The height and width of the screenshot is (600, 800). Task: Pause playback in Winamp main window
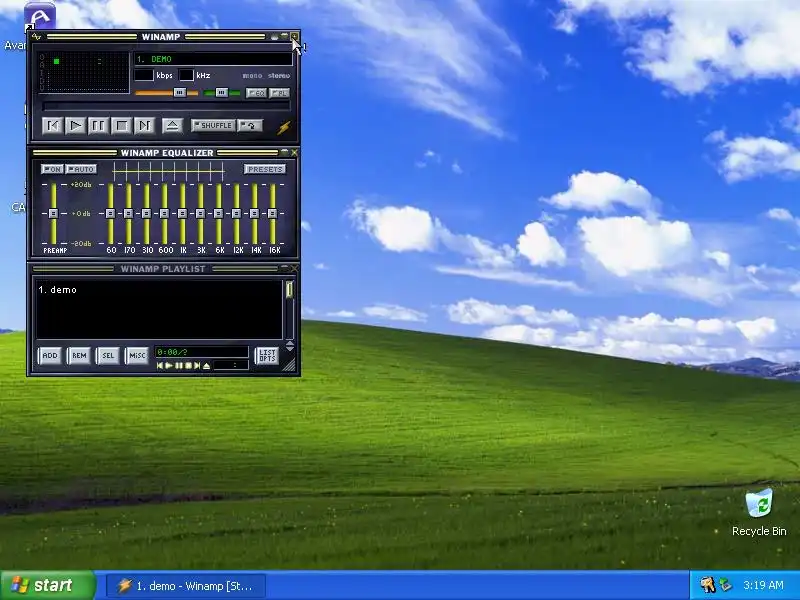98,126
